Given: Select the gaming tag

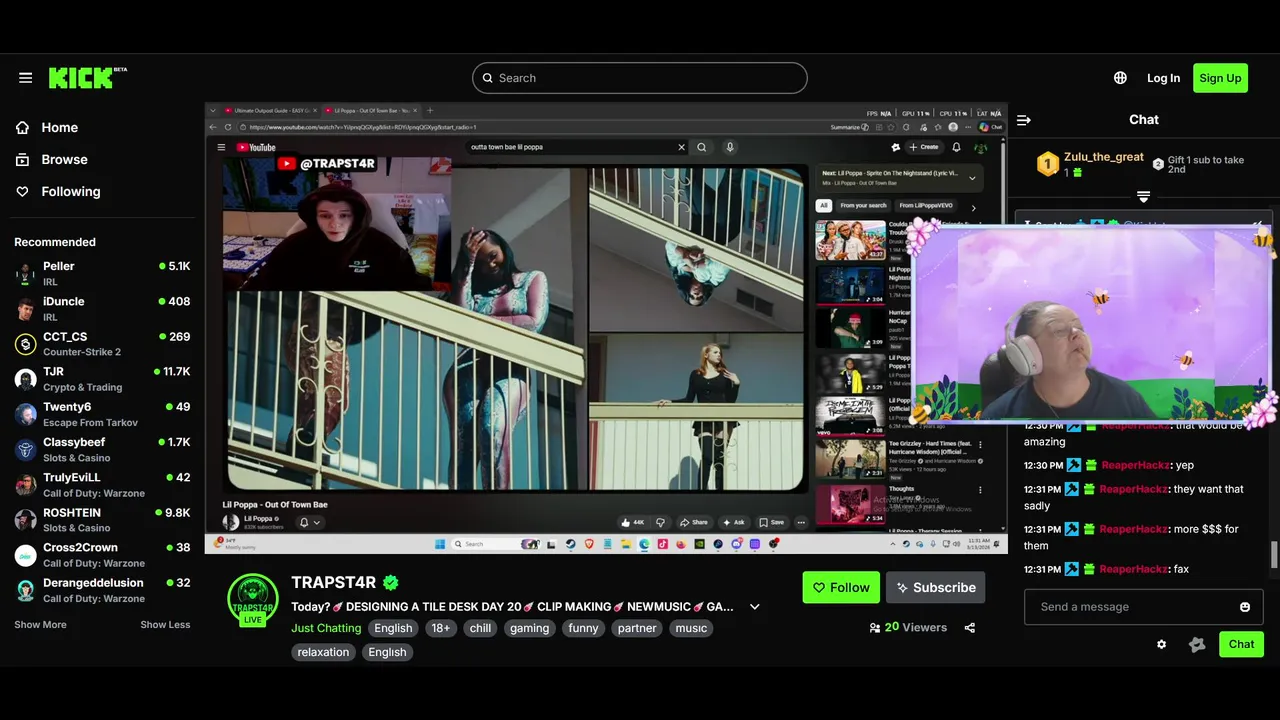Looking at the screenshot, I should 529,628.
